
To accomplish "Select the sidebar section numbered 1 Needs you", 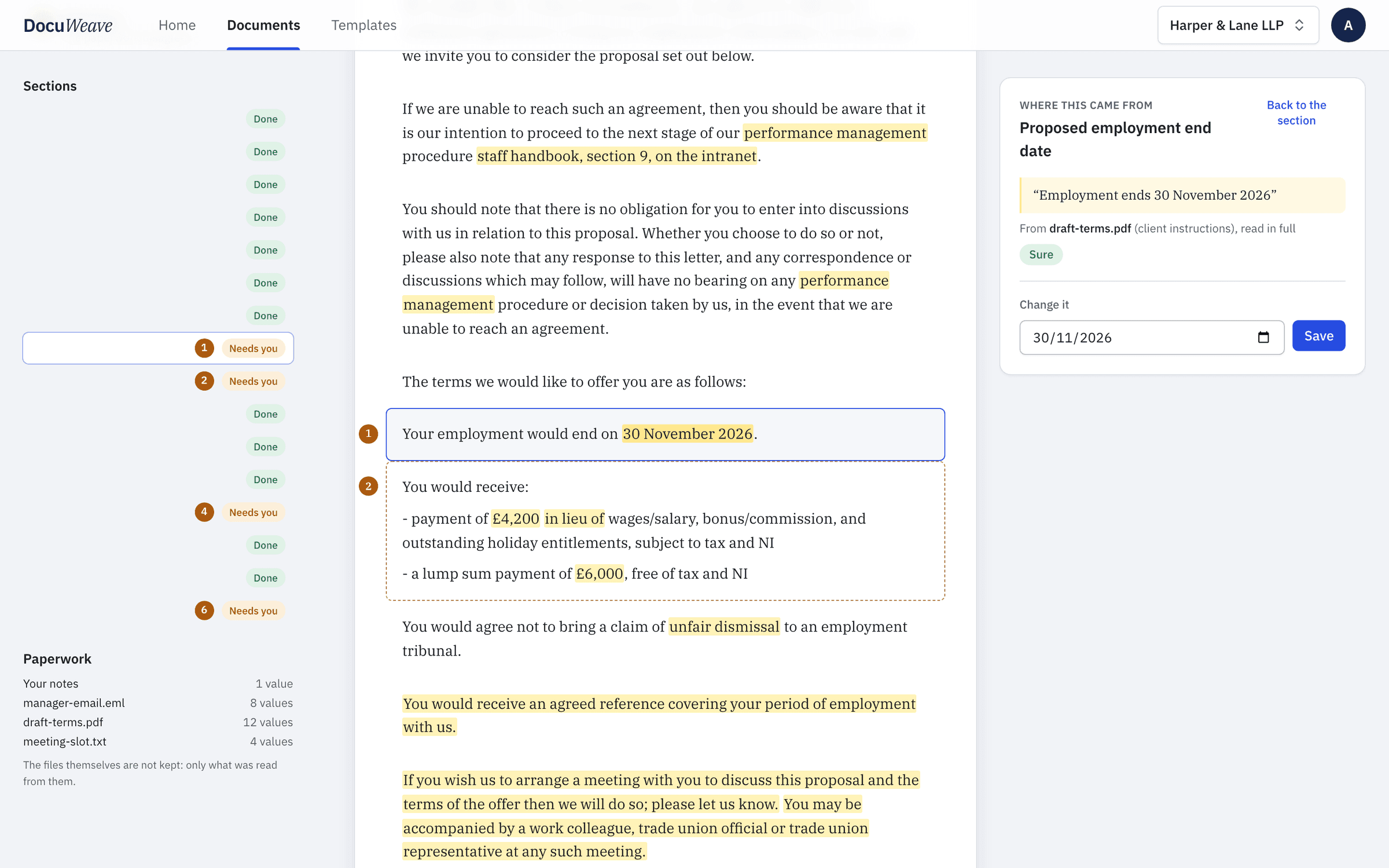I will pos(158,348).
